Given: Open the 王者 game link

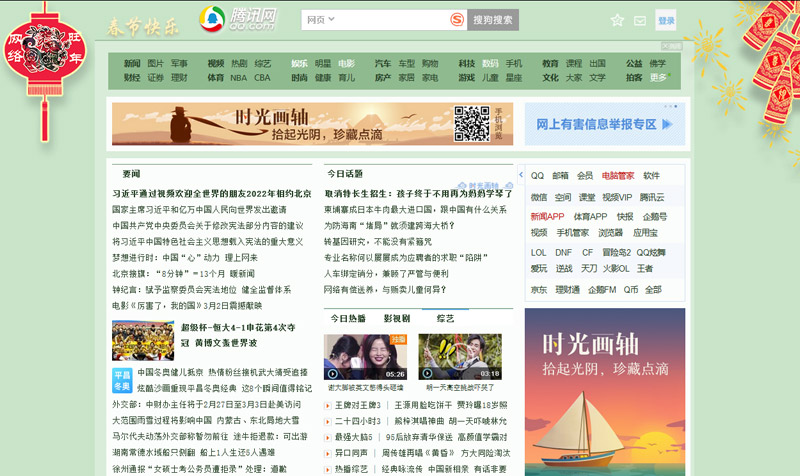Looking at the screenshot, I should point(645,268).
